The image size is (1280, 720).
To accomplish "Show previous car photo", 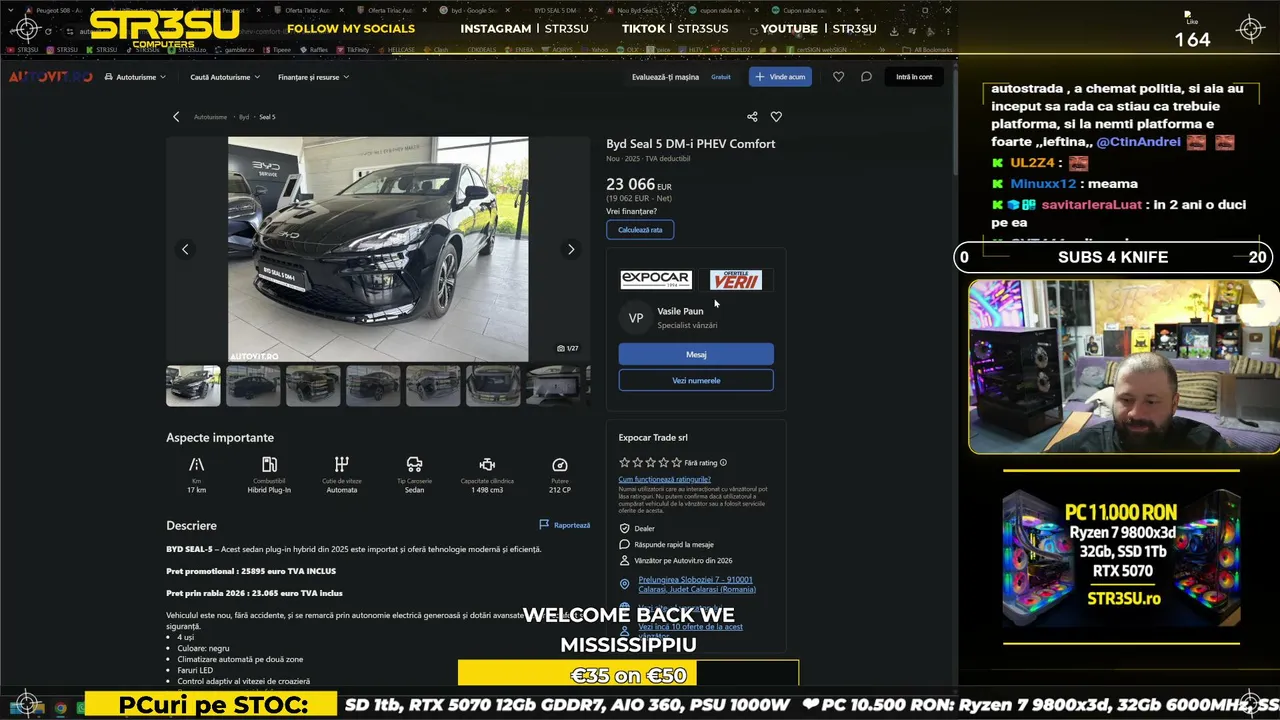I will point(185,249).
